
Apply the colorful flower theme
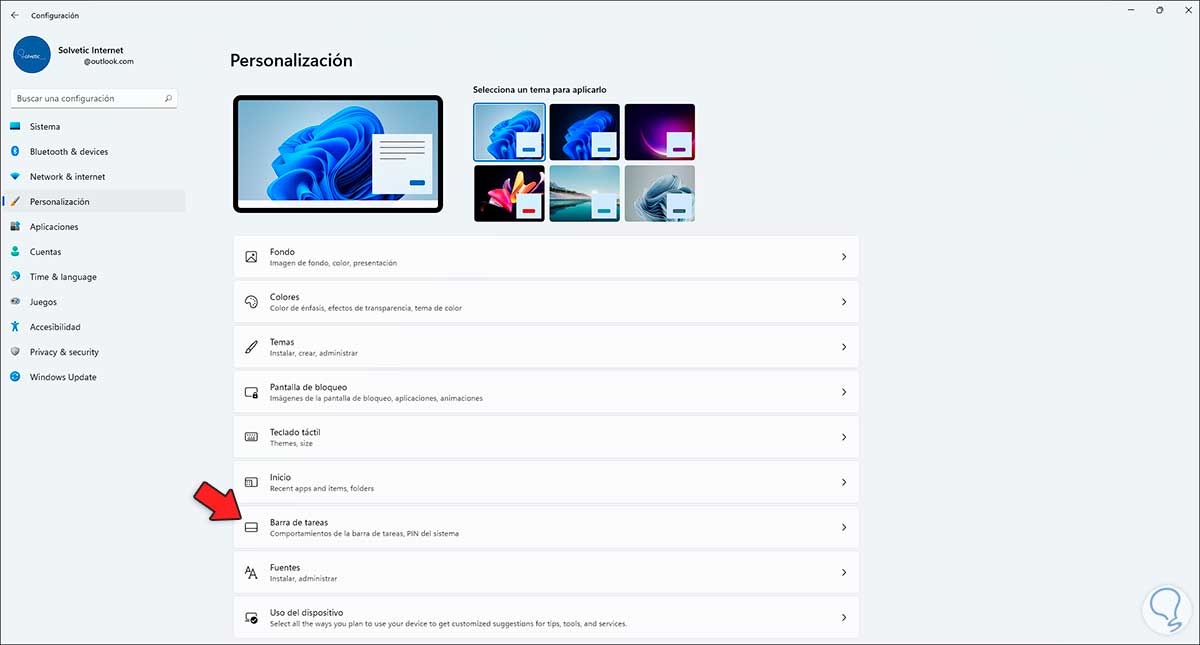coord(509,193)
